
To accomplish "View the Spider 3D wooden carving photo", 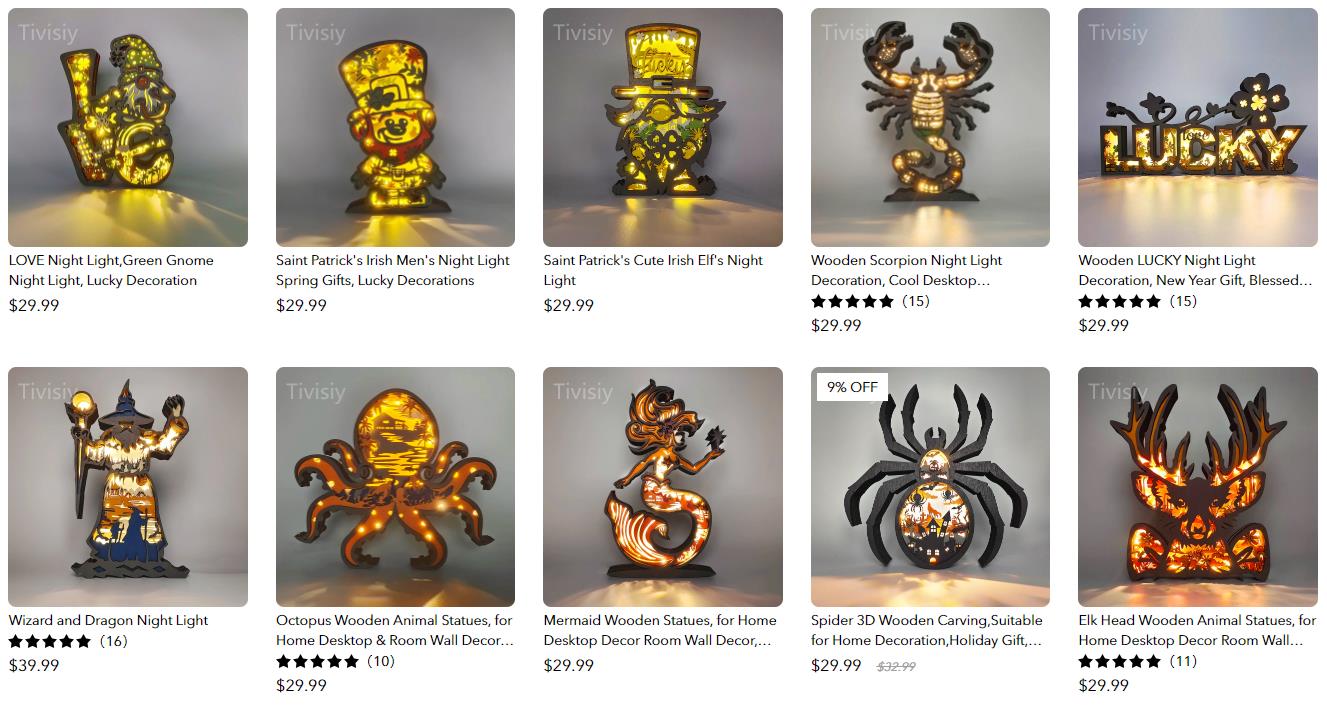I will 930,487.
